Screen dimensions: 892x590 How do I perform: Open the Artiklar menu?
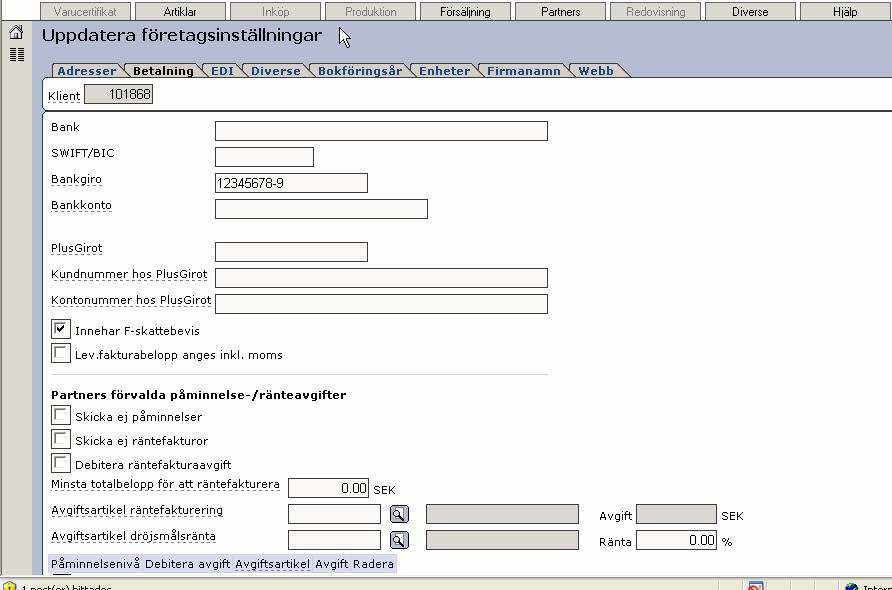[x=180, y=11]
